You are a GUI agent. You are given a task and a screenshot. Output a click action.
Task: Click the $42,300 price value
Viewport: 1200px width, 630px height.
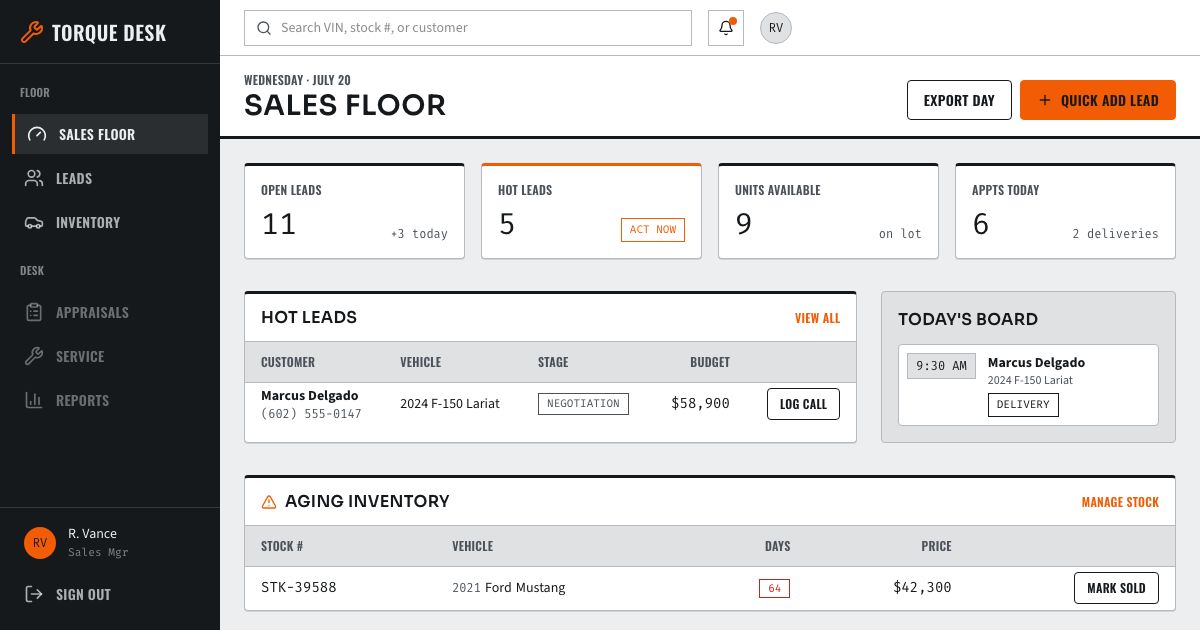[922, 588]
